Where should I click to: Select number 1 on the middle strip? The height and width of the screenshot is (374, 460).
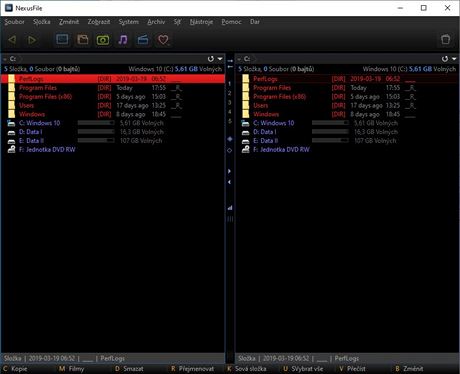click(x=230, y=83)
